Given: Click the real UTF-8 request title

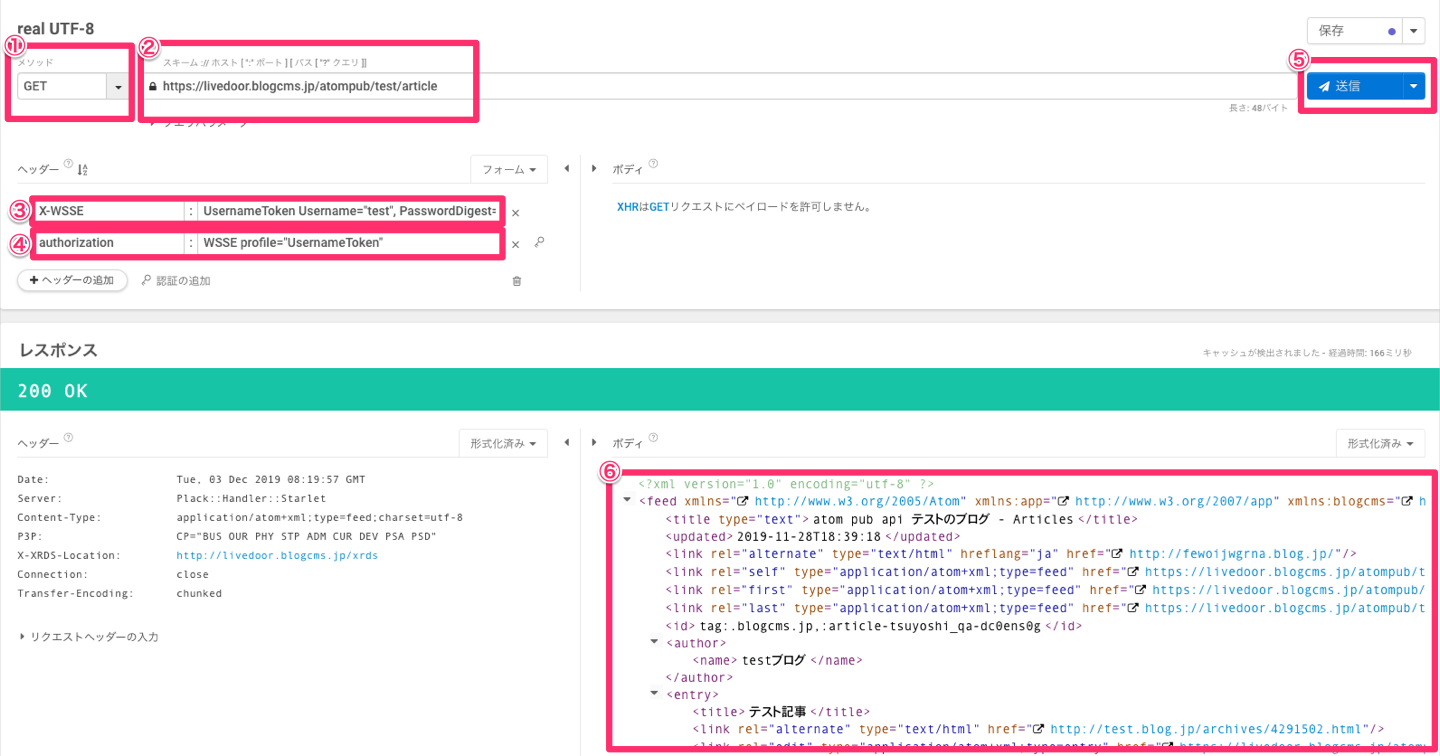Looking at the screenshot, I should point(56,28).
